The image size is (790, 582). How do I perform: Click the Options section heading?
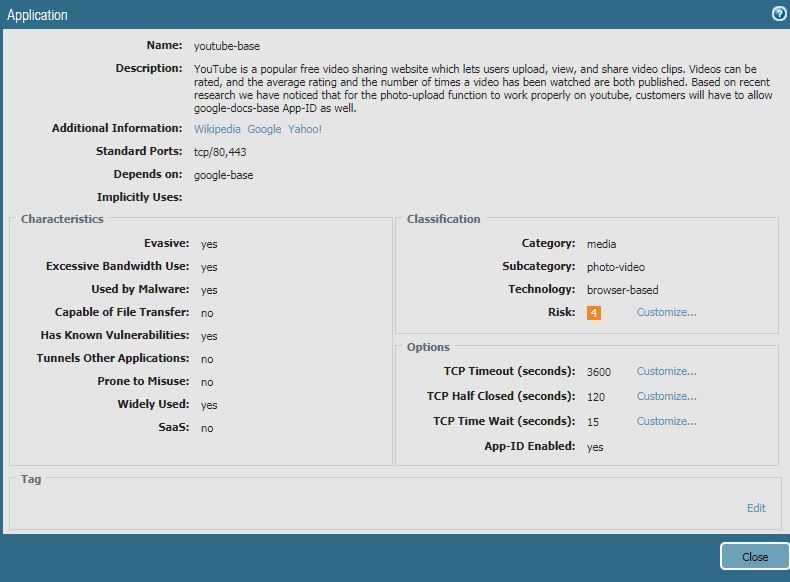tap(428, 347)
